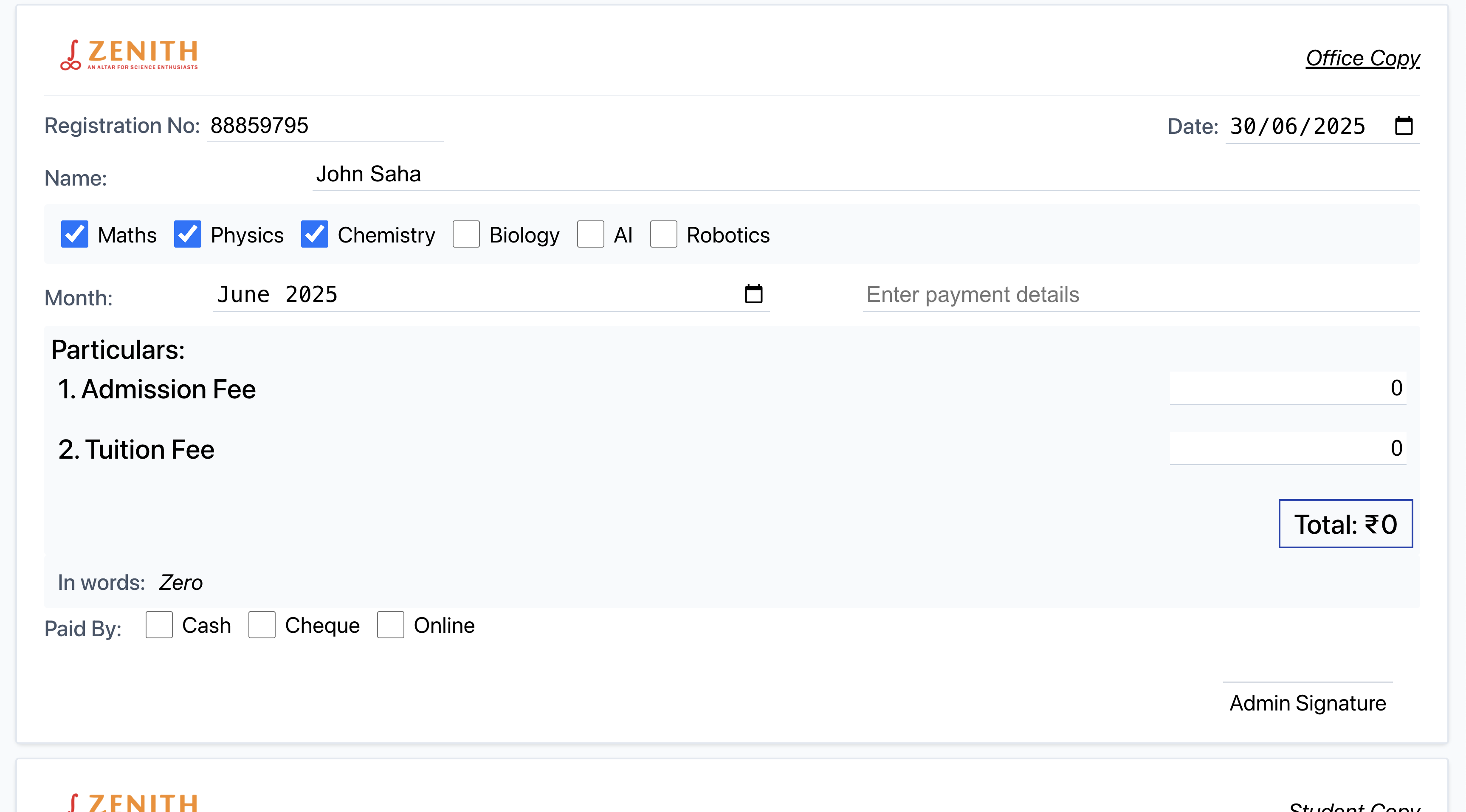Click the Date field showing 30/06/2025

pos(1297,126)
